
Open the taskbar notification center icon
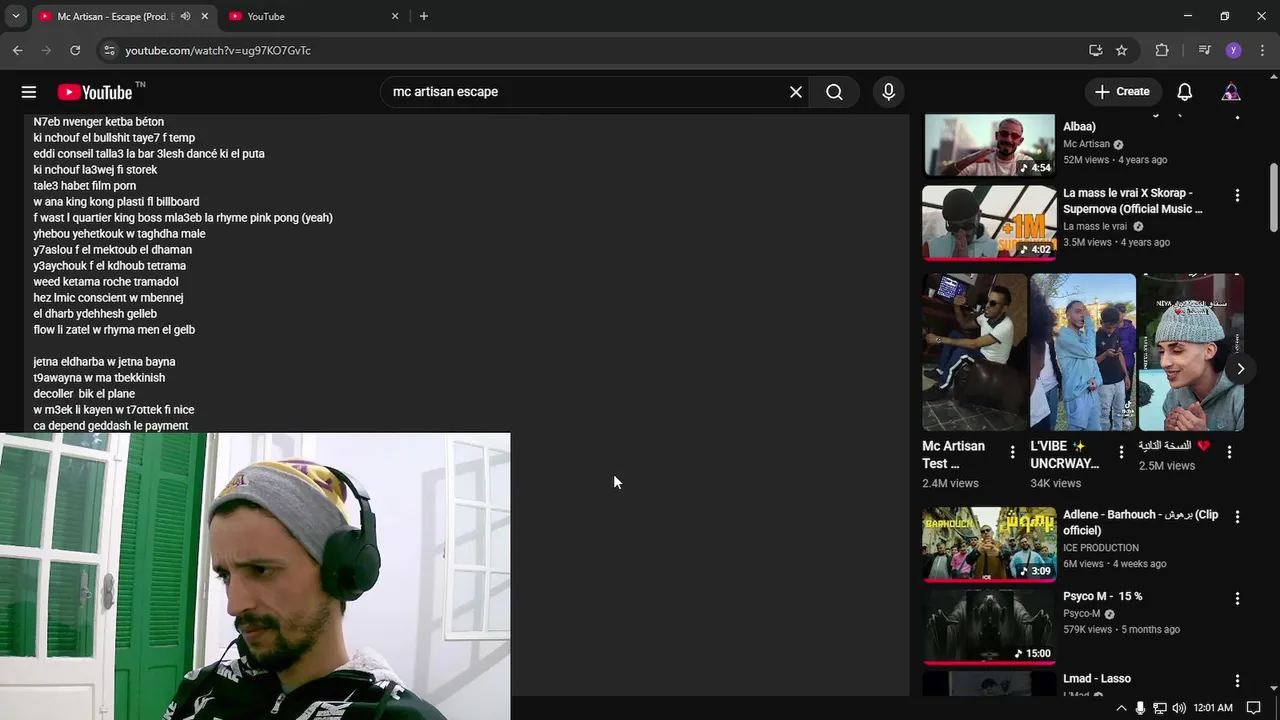point(1254,708)
